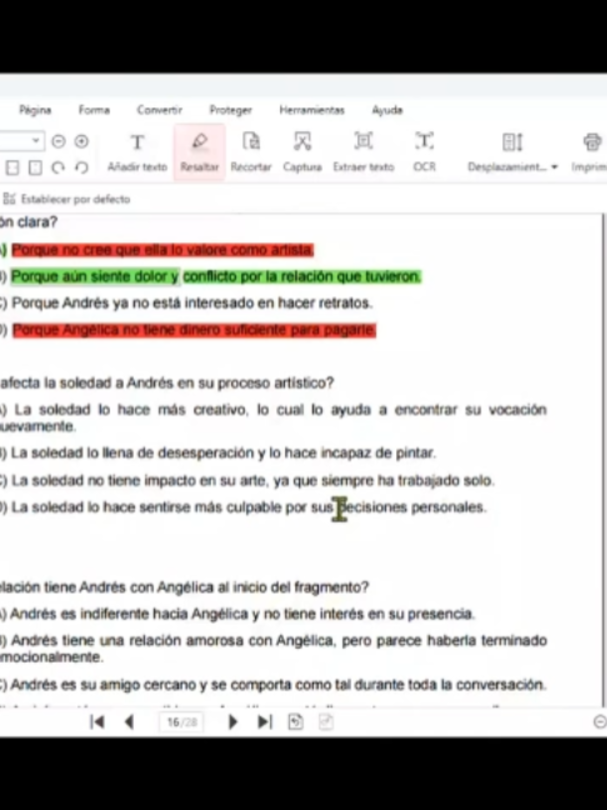Click Establecer por defecto
Image resolution: width=607 pixels, height=810 pixels.
point(67,199)
